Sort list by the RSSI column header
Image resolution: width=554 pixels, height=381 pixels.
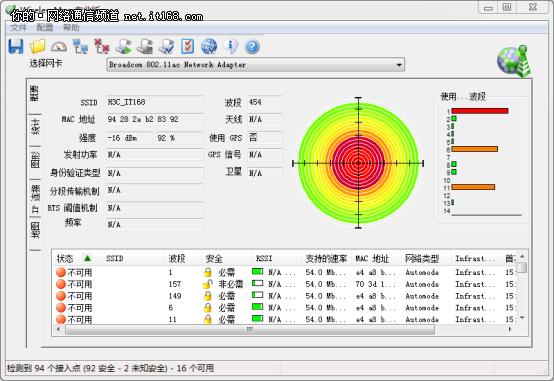pos(277,258)
